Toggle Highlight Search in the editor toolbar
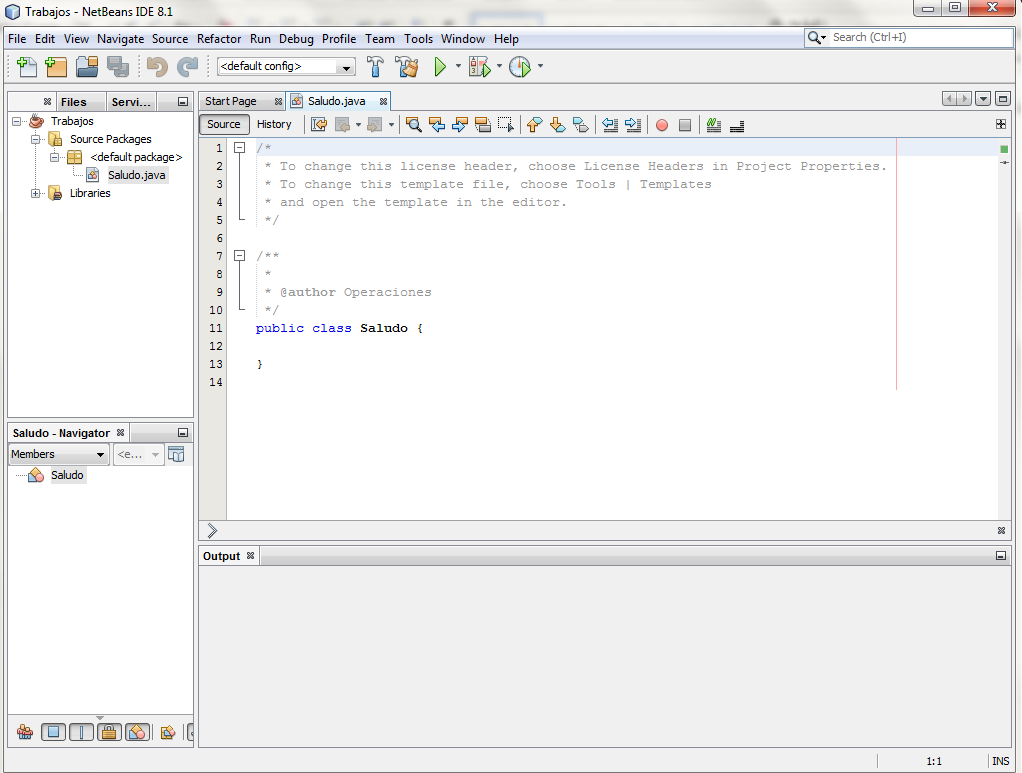The height and width of the screenshot is (773, 1022). point(482,124)
